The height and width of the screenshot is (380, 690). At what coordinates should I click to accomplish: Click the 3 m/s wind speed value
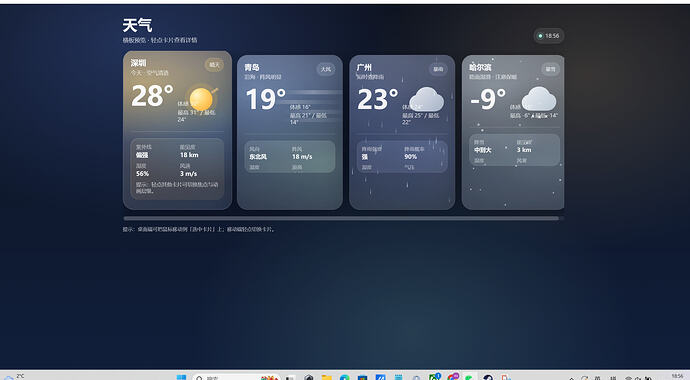(x=188, y=174)
